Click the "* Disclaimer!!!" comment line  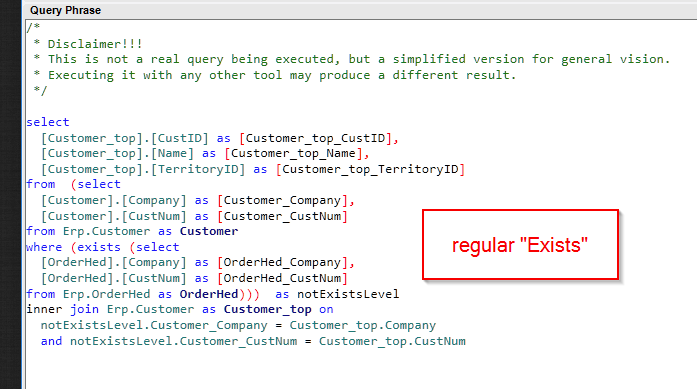click(x=88, y=44)
